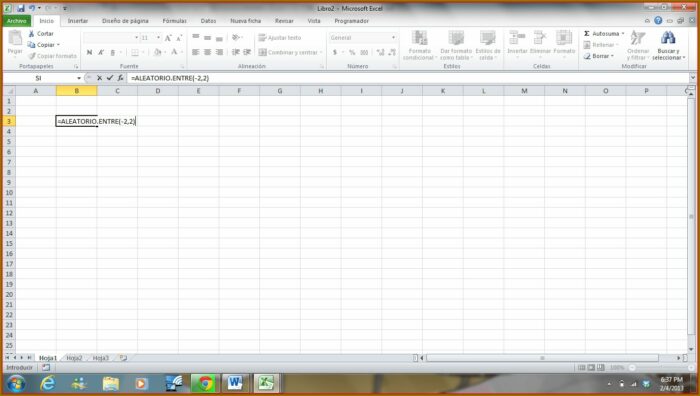The height and width of the screenshot is (396, 700).
Task: Switch to the Insertar ribbon tab
Action: click(78, 21)
